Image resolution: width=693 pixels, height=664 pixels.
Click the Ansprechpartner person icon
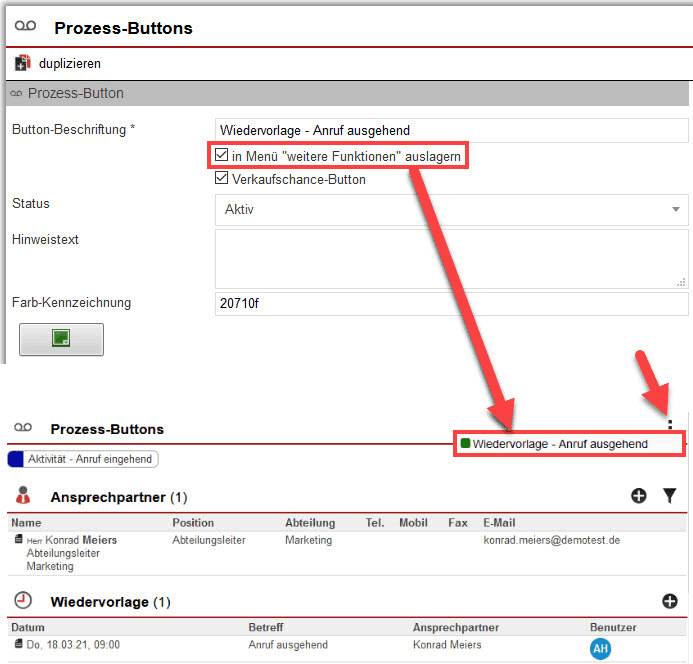tap(25, 496)
